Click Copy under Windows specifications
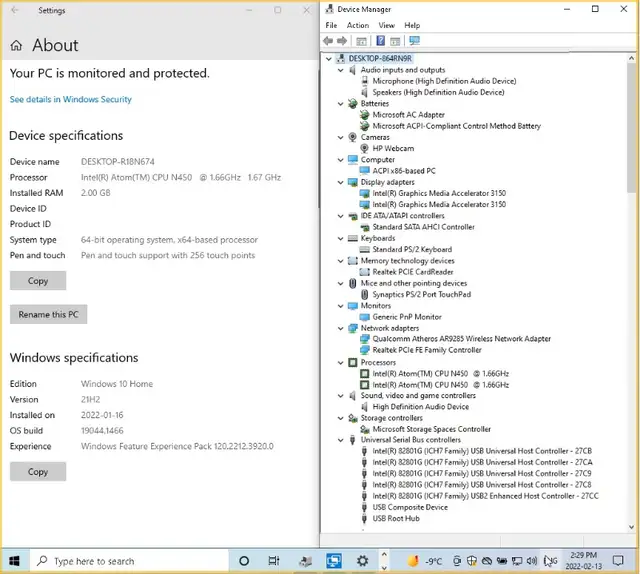Image resolution: width=640 pixels, height=574 pixels. pyautogui.click(x=38, y=472)
